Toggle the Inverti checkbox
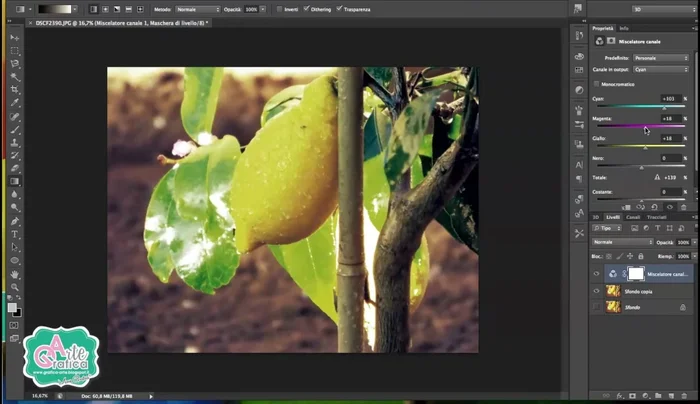 coord(278,9)
